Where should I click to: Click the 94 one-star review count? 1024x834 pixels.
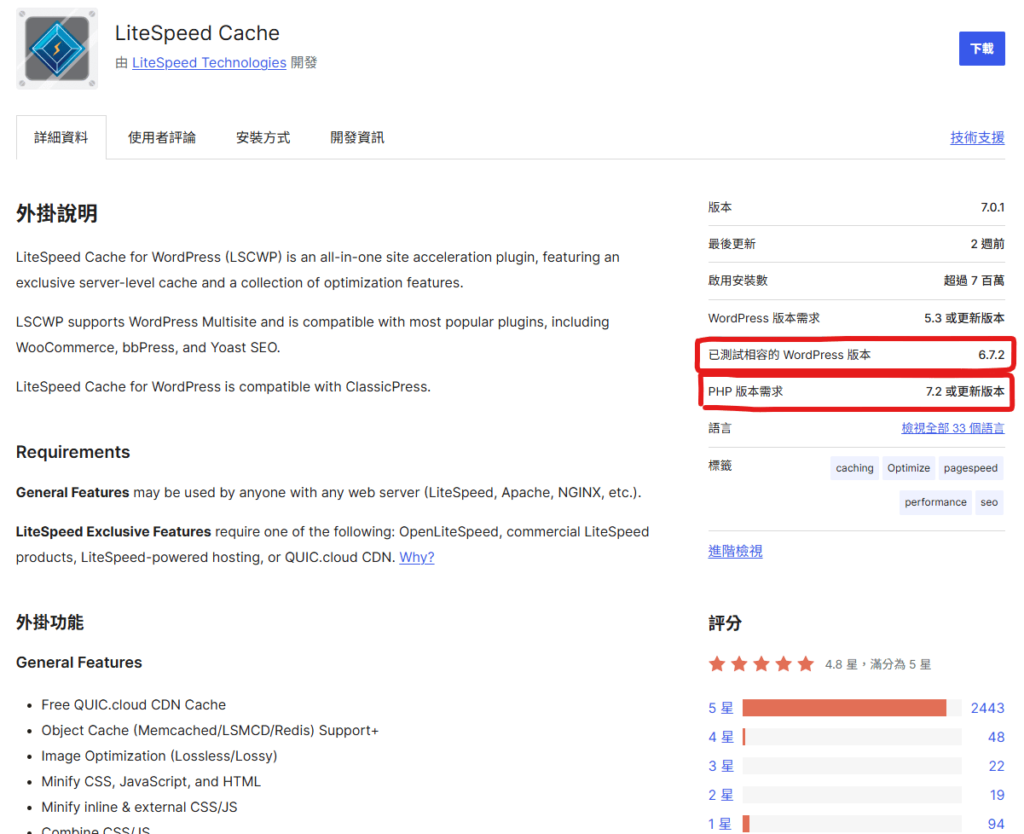996,824
